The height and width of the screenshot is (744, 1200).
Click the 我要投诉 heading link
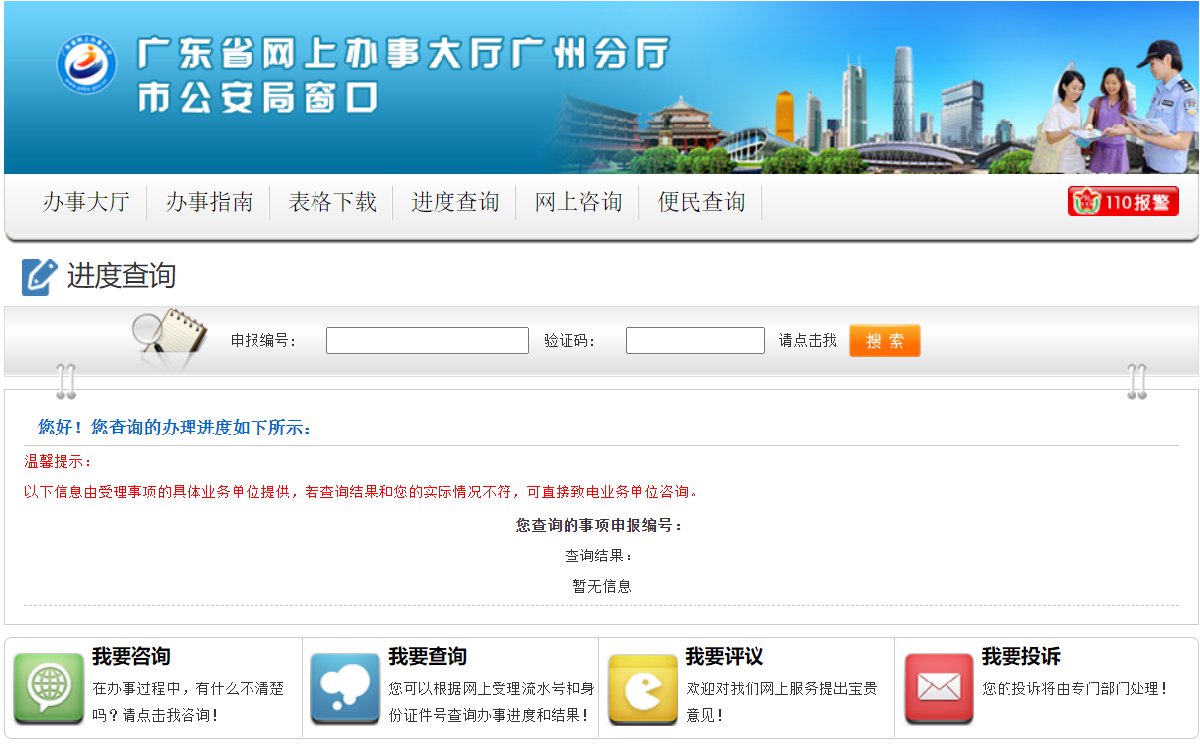(1021, 657)
